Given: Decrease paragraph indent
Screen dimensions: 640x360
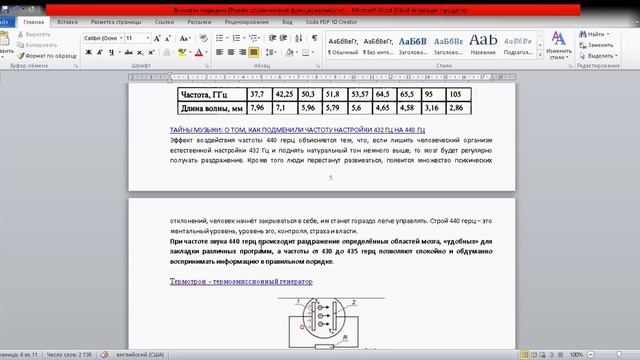Looking at the screenshot, I should coord(272,38).
